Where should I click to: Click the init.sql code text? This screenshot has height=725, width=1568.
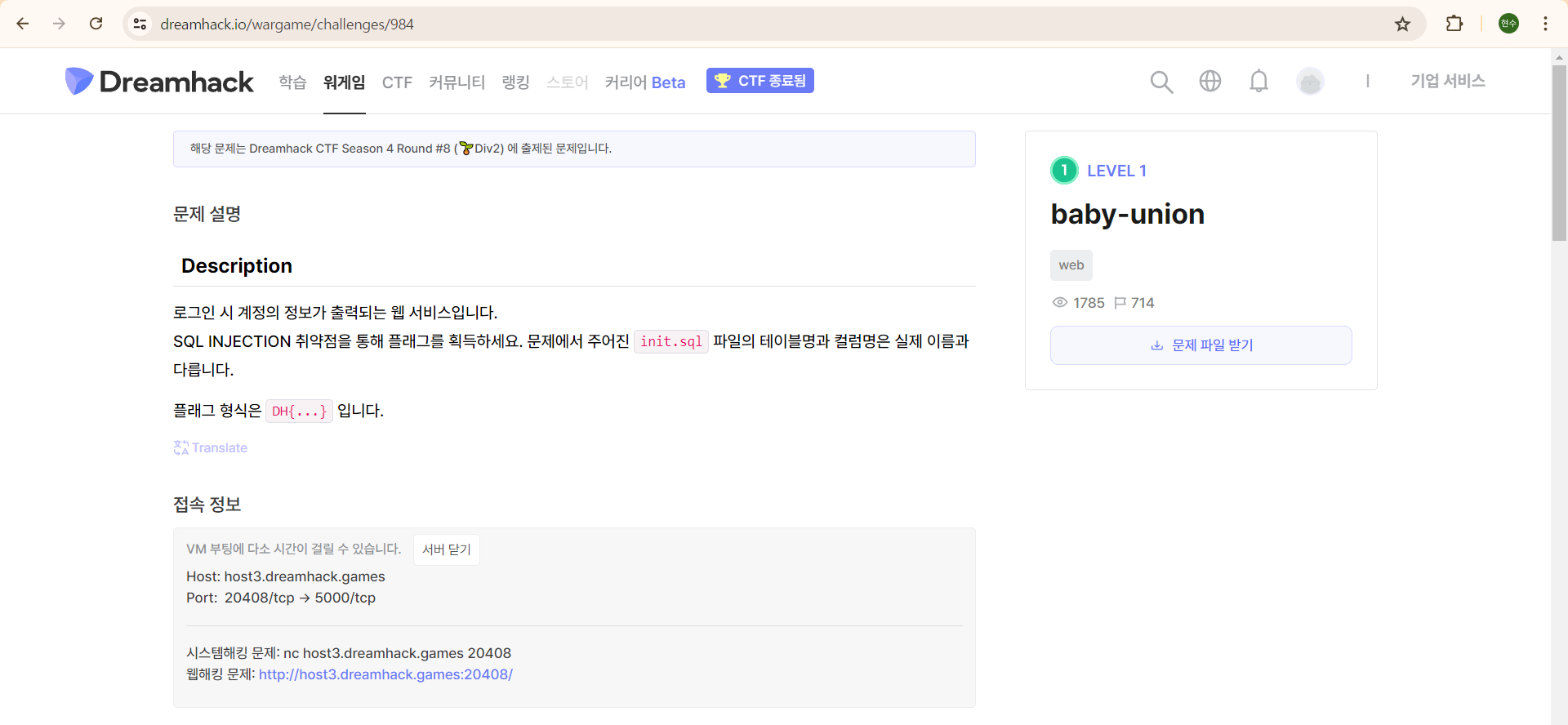click(671, 341)
